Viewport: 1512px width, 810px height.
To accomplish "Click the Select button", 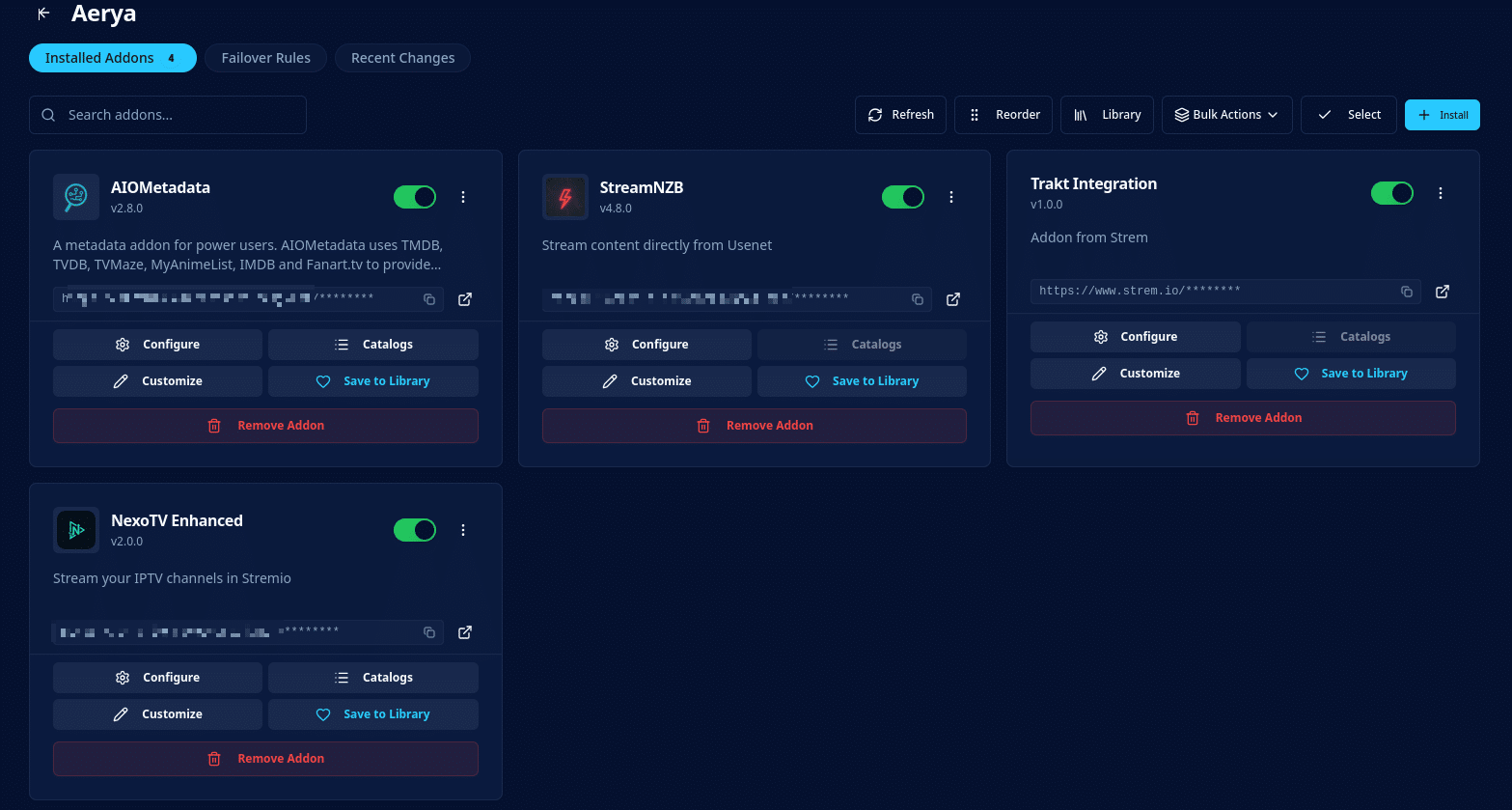I will pos(1348,115).
